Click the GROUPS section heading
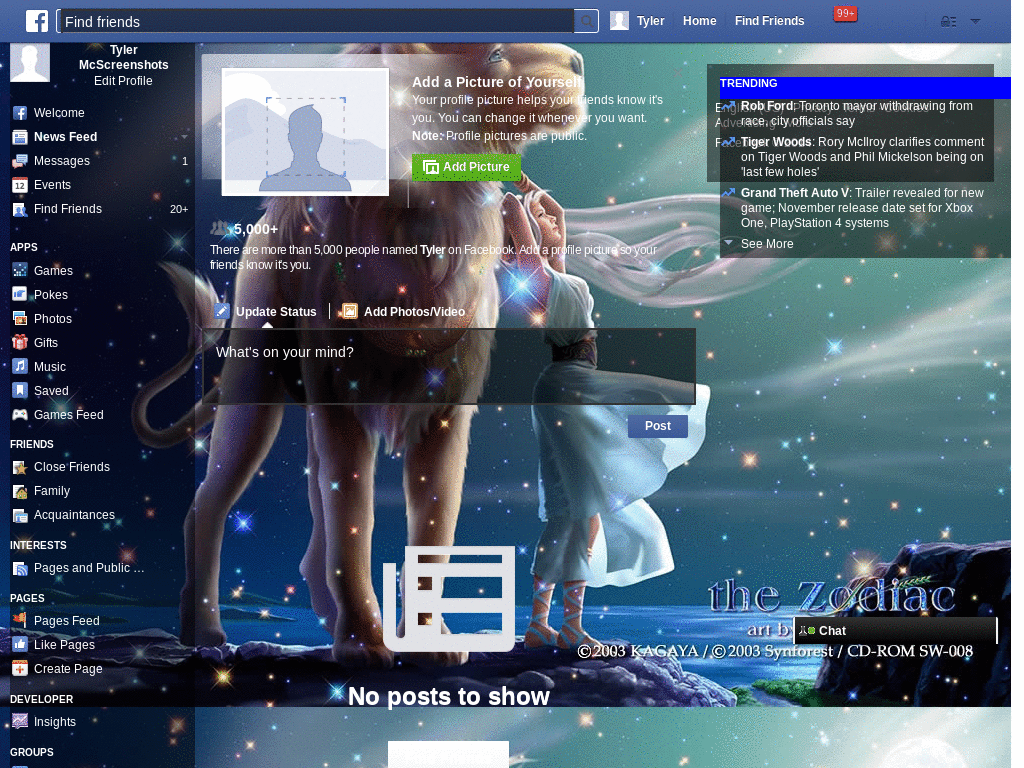The width and height of the screenshot is (1024, 768). 32,752
